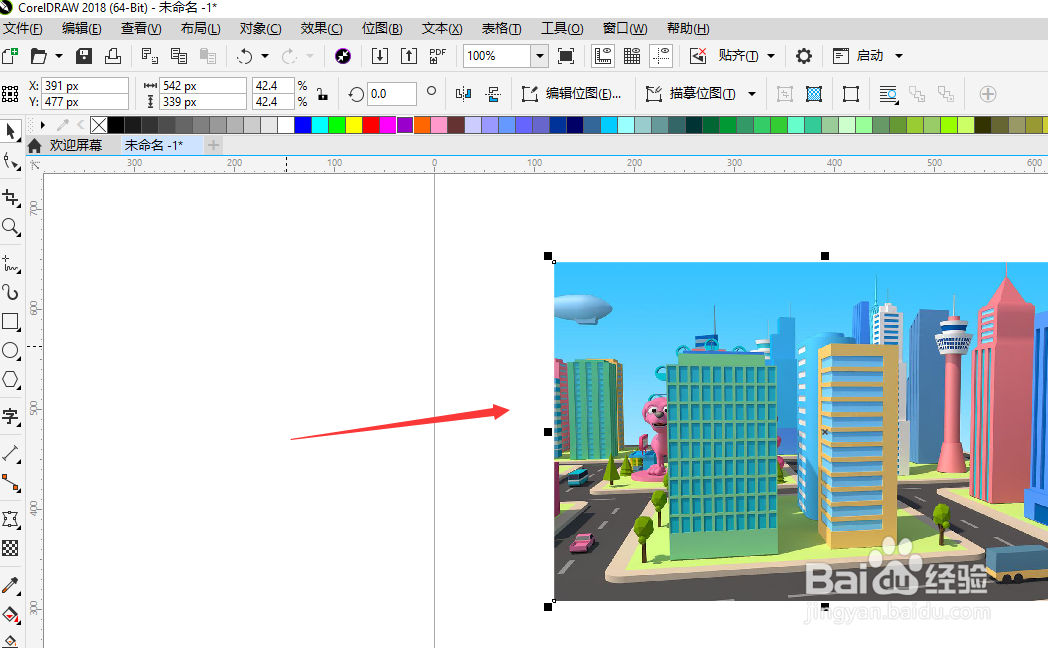Screen dimensions: 1048x648
Task: Select the Polygon tool
Action: pyautogui.click(x=11, y=379)
